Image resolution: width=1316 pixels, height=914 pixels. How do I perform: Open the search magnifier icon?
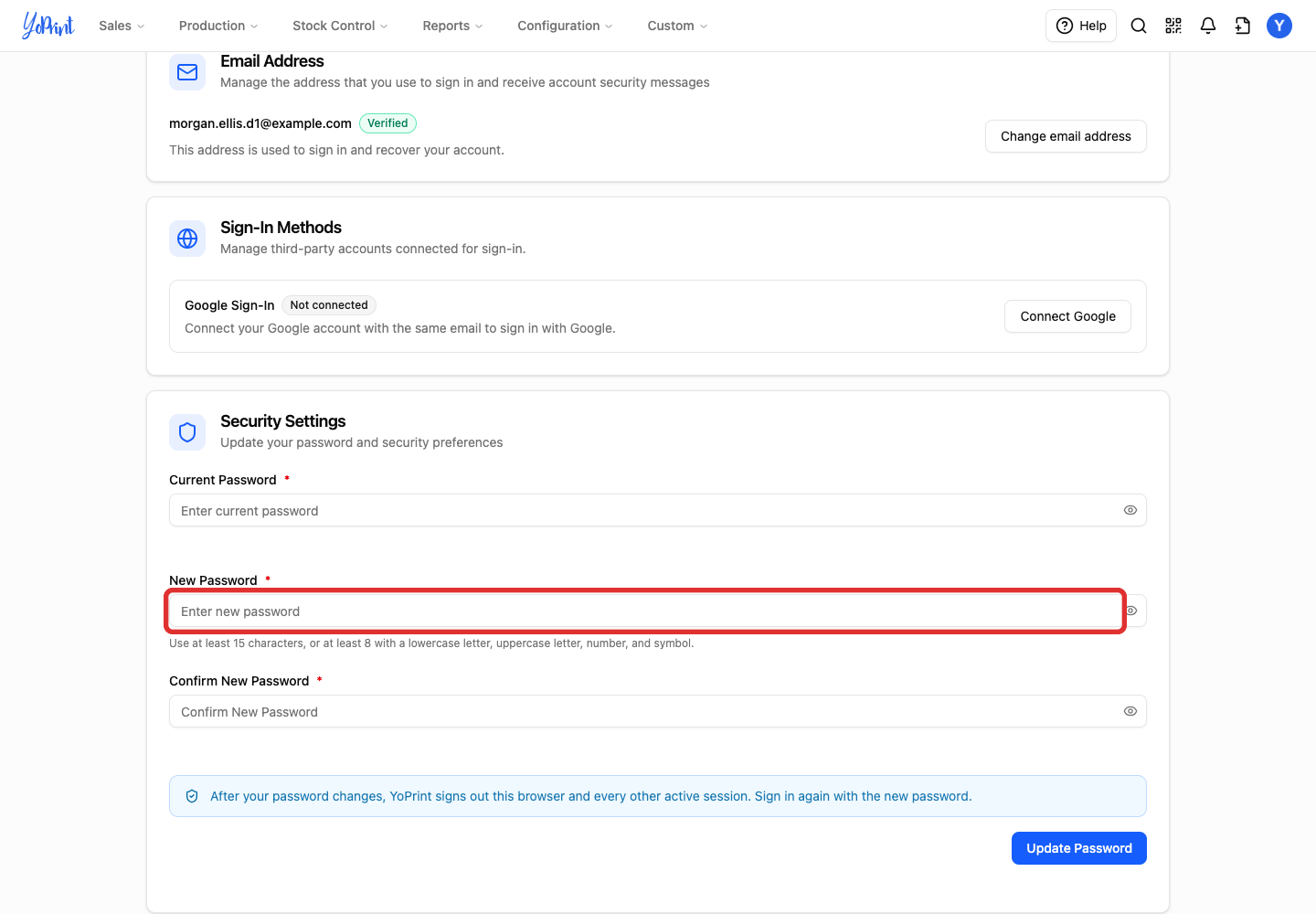click(1139, 26)
